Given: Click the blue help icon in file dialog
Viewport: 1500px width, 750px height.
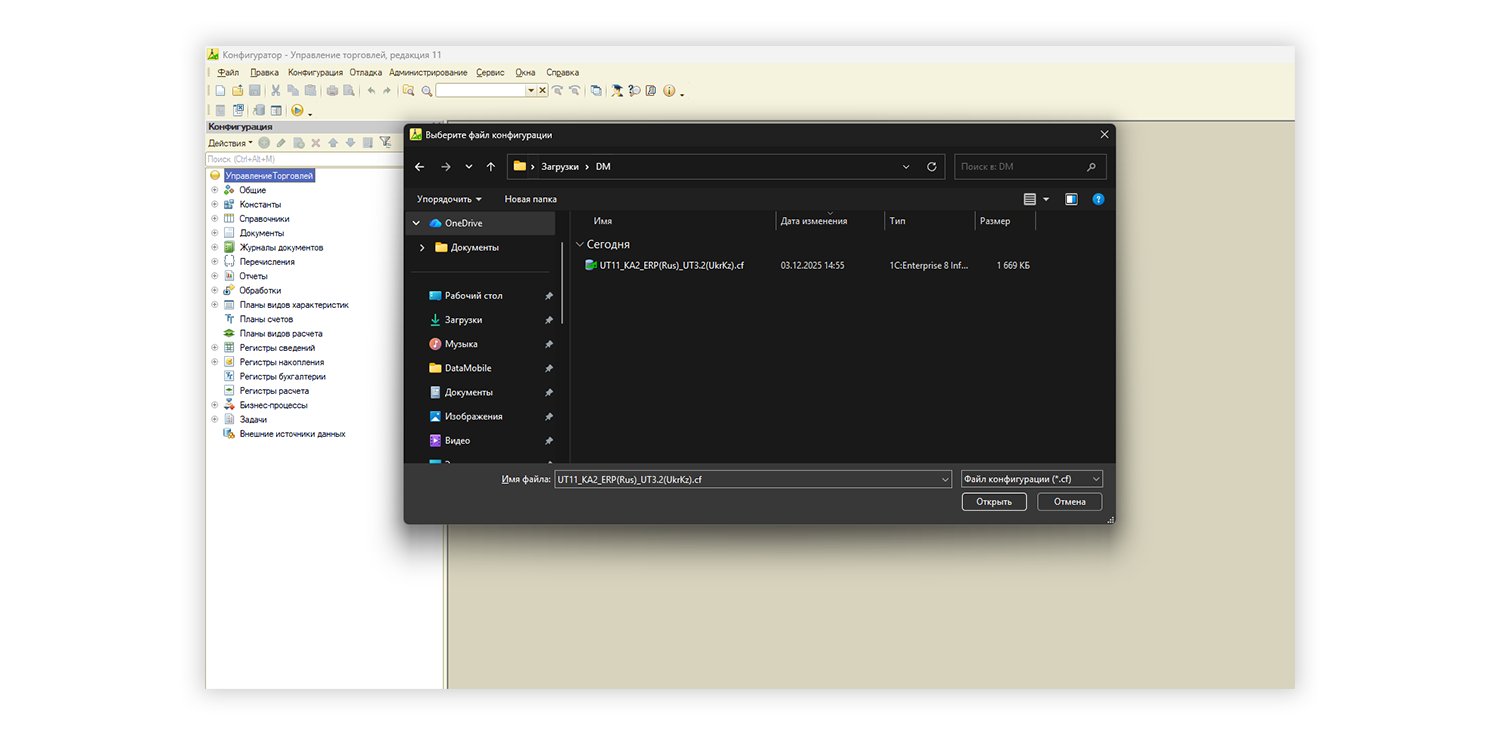Looking at the screenshot, I should pos(1098,199).
